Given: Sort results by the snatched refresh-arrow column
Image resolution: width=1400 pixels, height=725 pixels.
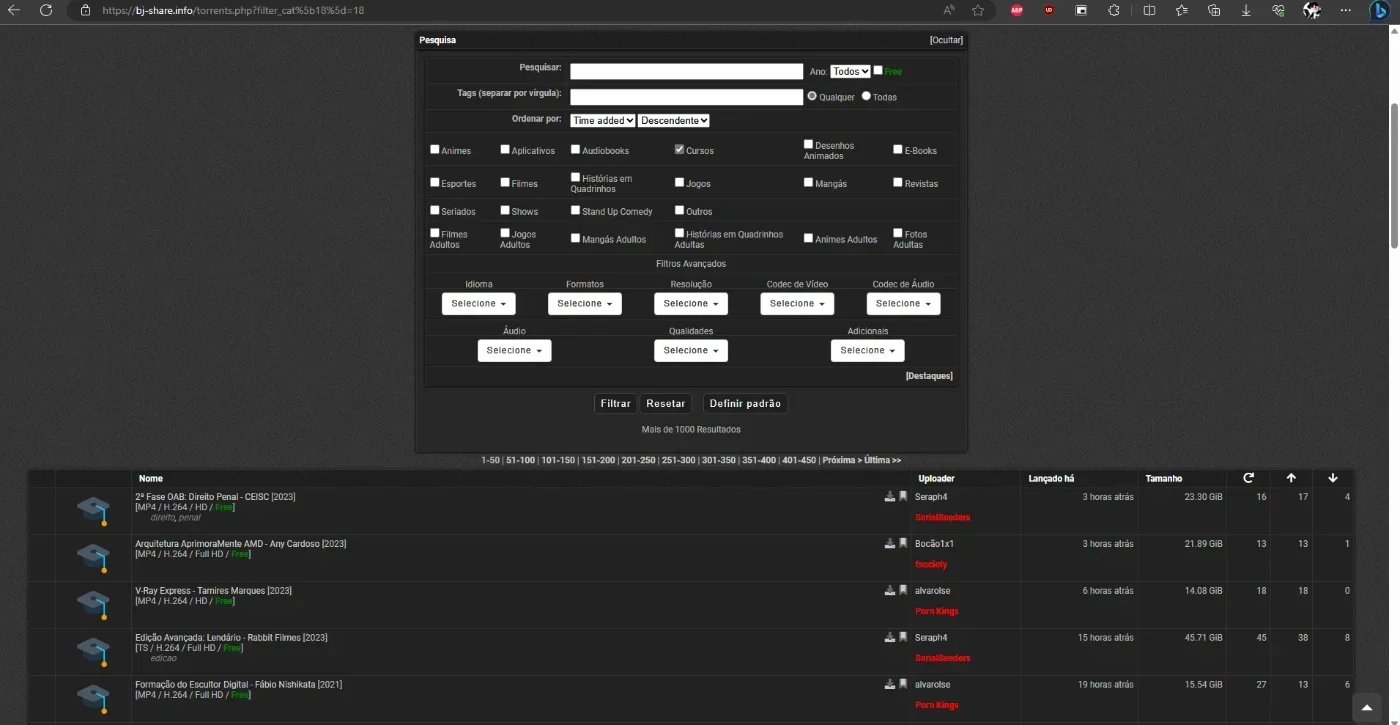Looking at the screenshot, I should pyautogui.click(x=1248, y=478).
